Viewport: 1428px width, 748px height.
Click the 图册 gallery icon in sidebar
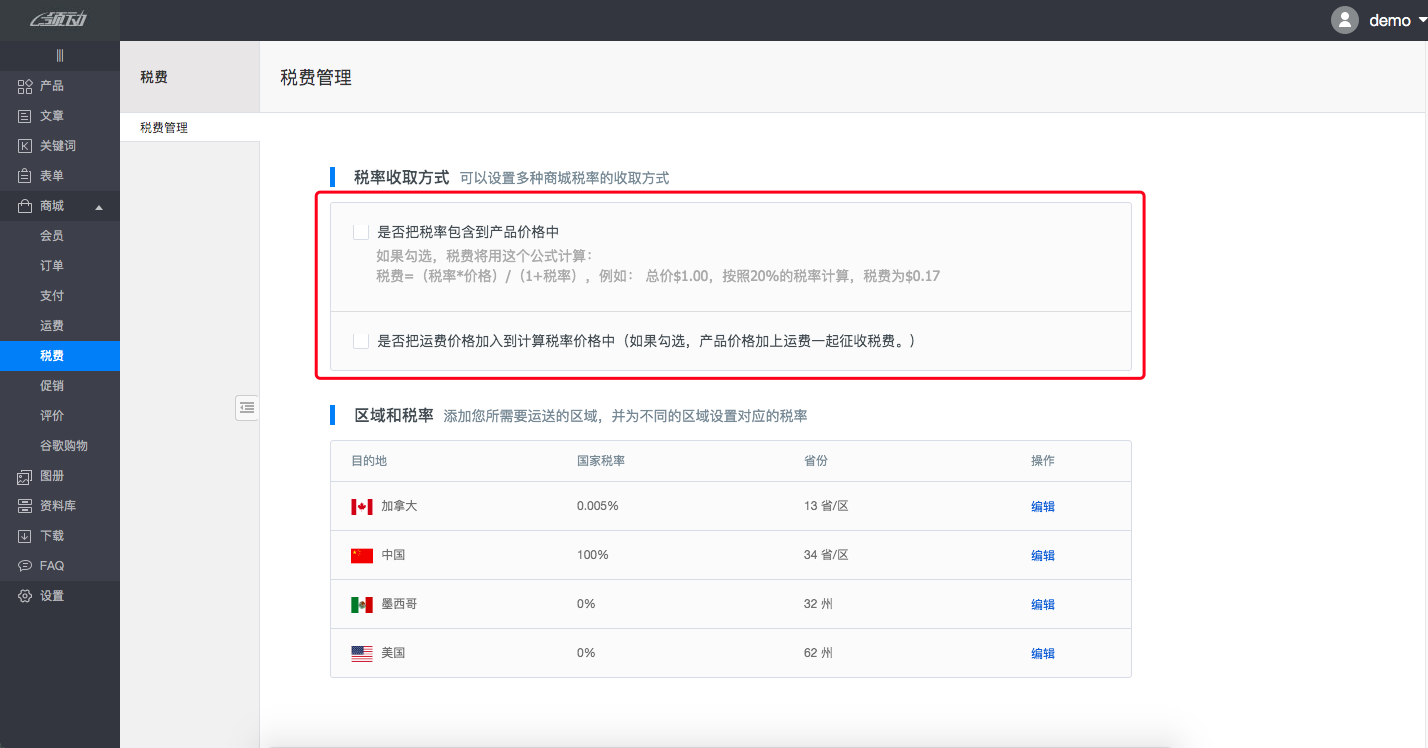(x=25, y=476)
